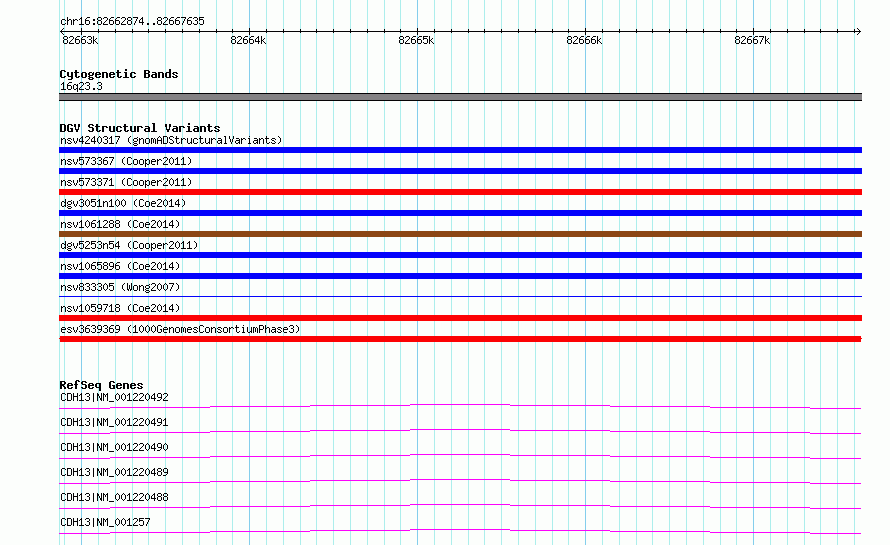Select the magenta intron line under NM_001220490

point(460,456)
